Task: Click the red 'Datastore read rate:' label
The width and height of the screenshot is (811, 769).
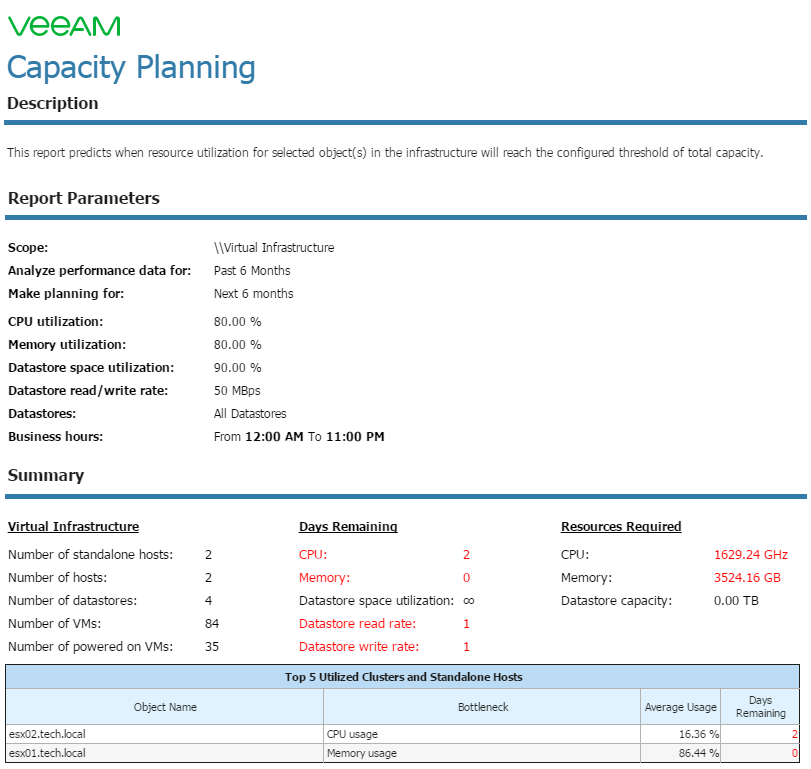Action: [x=357, y=624]
